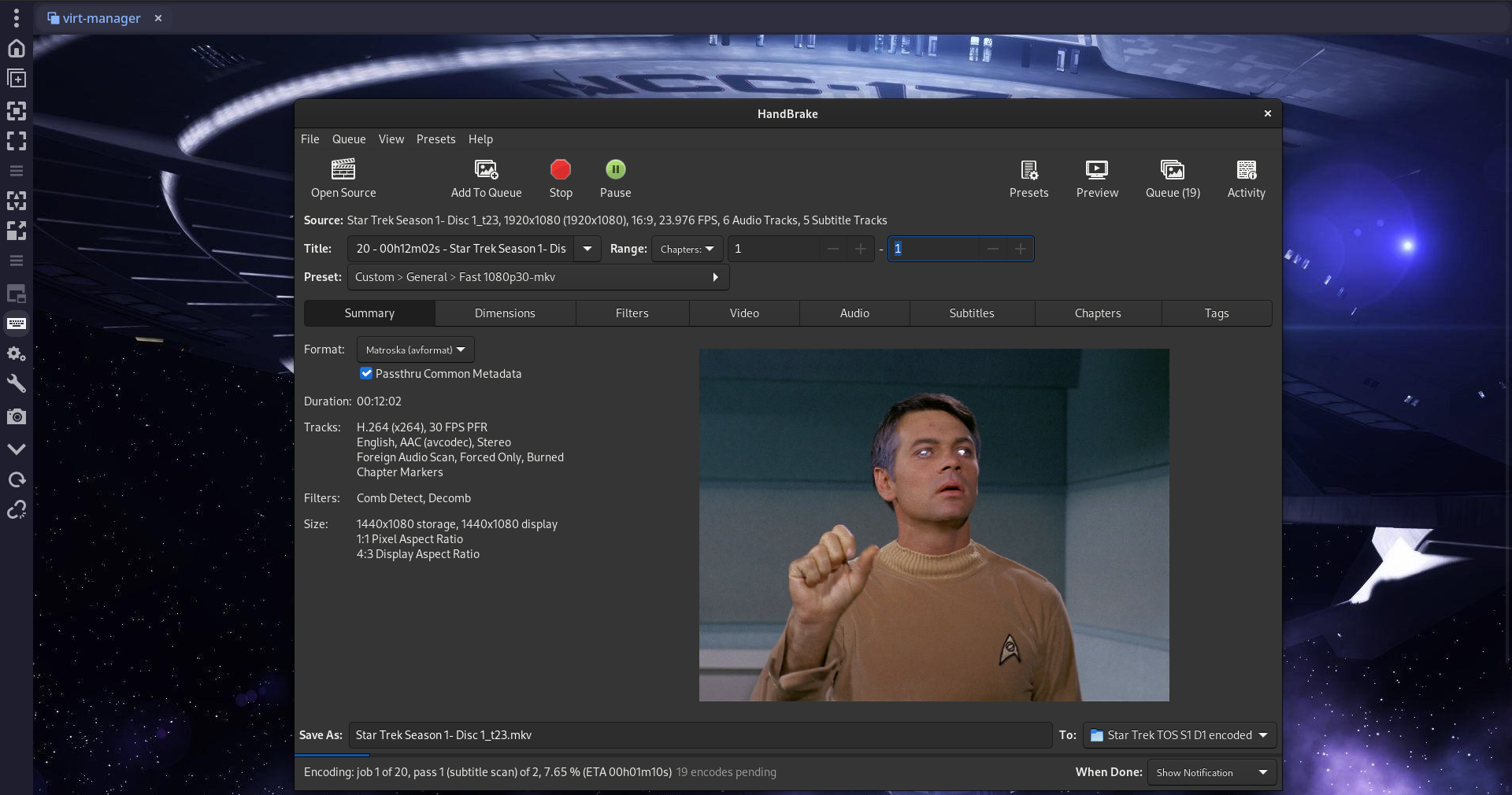Stop the current encode
The width and height of the screenshot is (1512, 795).
point(560,170)
